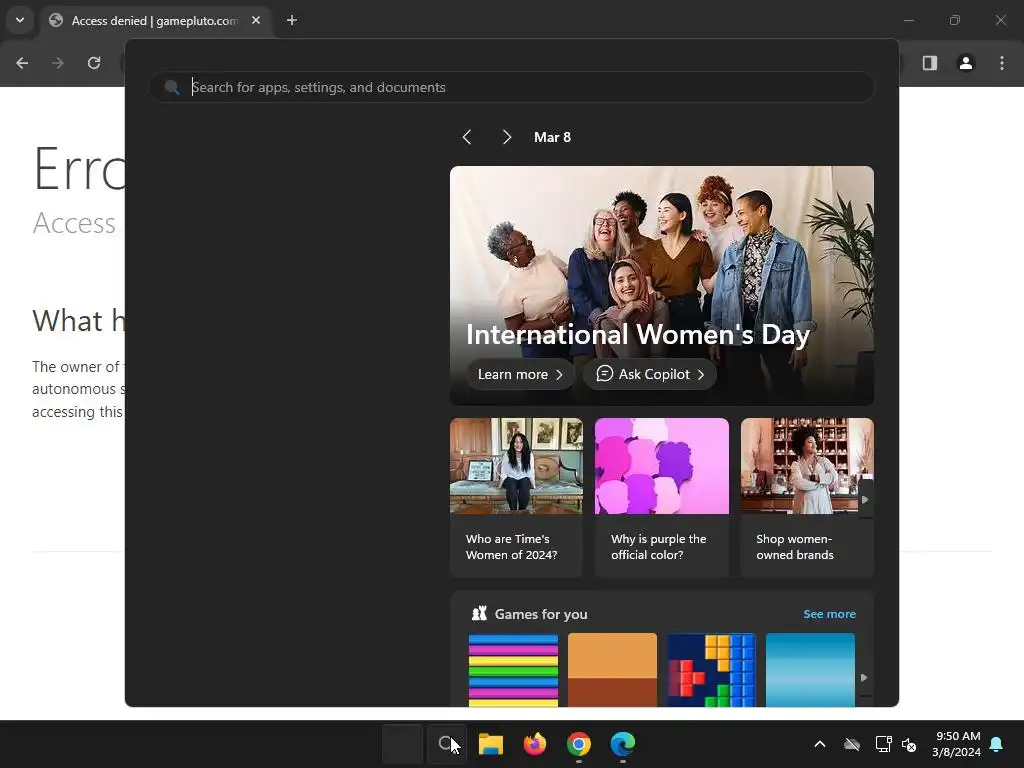
Task: Click OneDrive cloud tray icon
Action: click(x=852, y=744)
